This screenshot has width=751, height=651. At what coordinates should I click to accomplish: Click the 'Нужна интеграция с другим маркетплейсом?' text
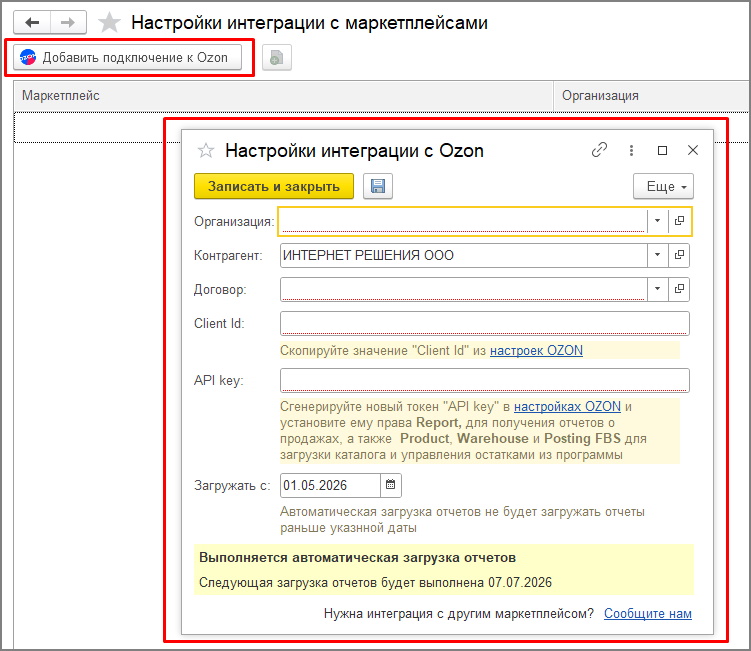(459, 613)
